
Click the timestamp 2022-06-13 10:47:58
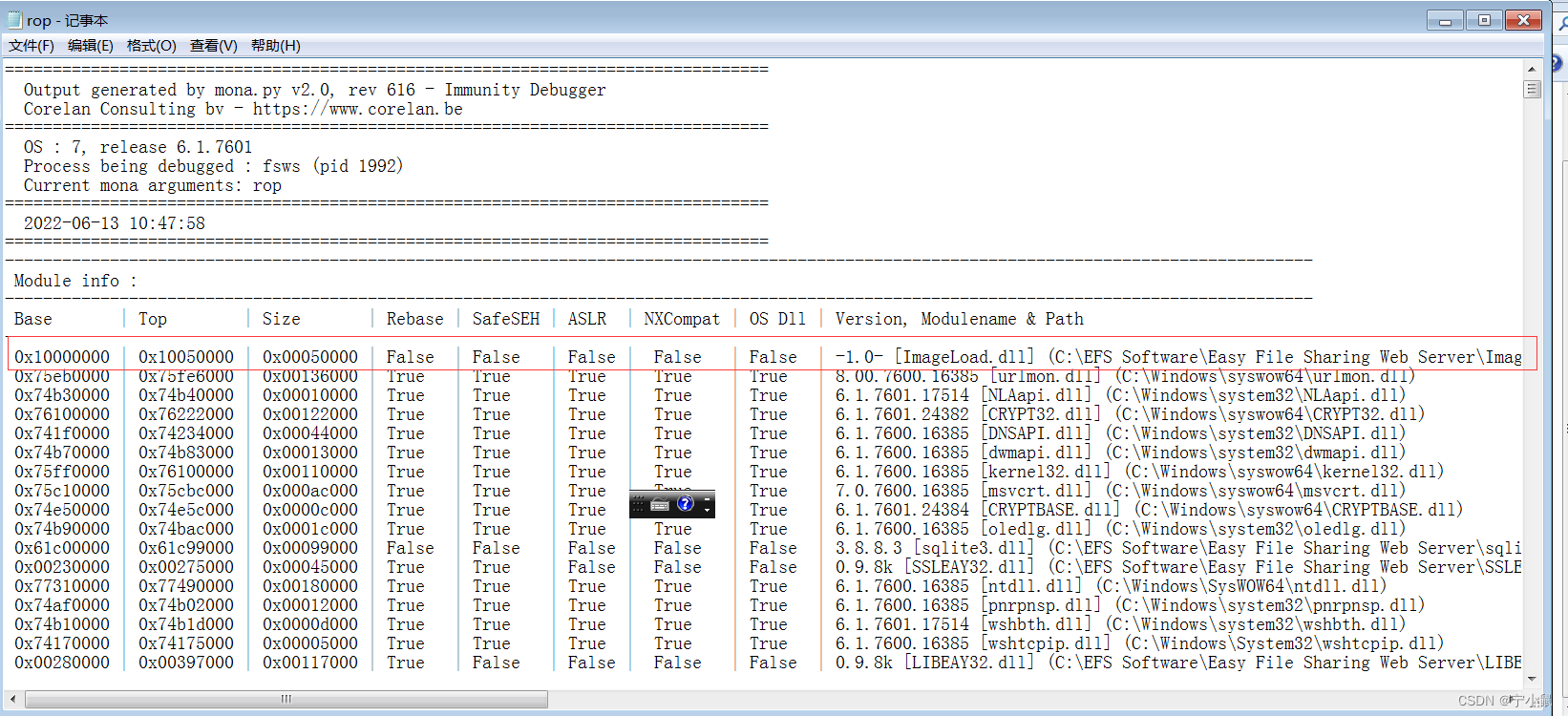coord(115,223)
